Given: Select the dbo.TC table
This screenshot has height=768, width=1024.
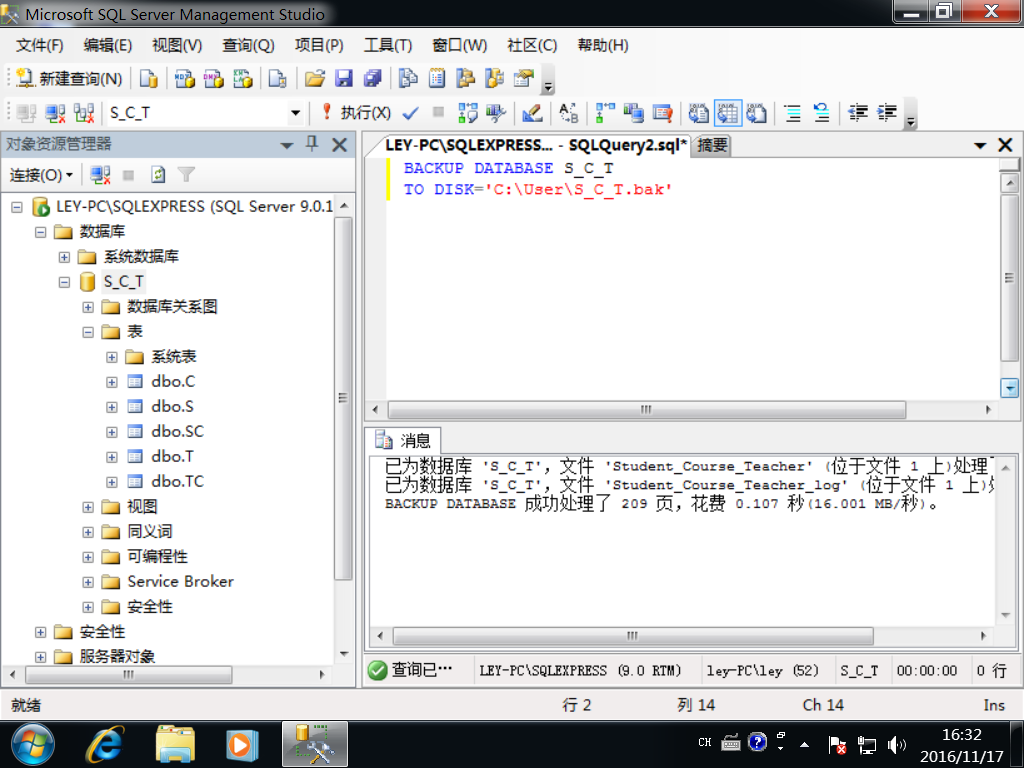Looking at the screenshot, I should point(178,481).
